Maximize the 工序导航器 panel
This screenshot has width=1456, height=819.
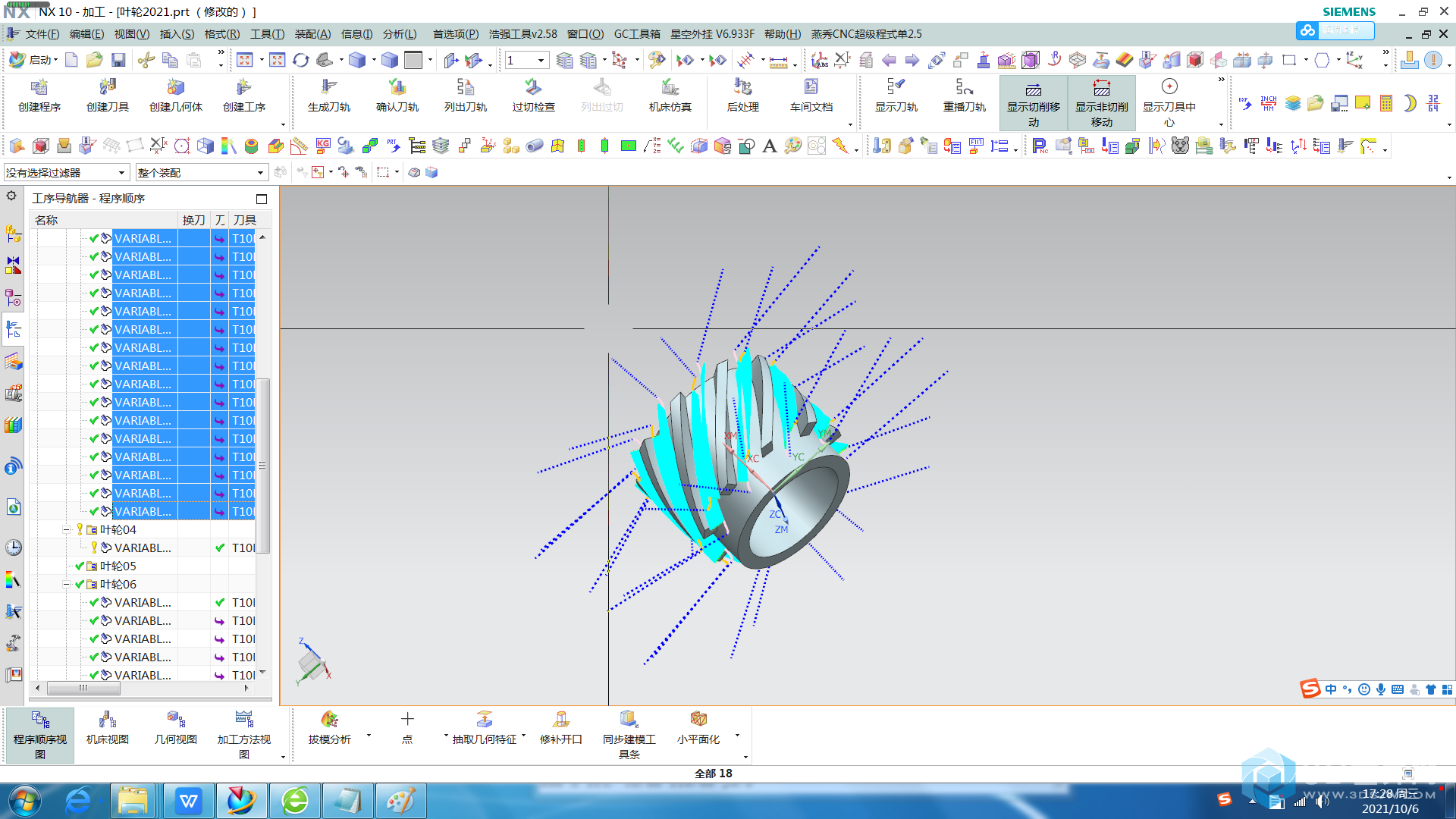(x=262, y=199)
